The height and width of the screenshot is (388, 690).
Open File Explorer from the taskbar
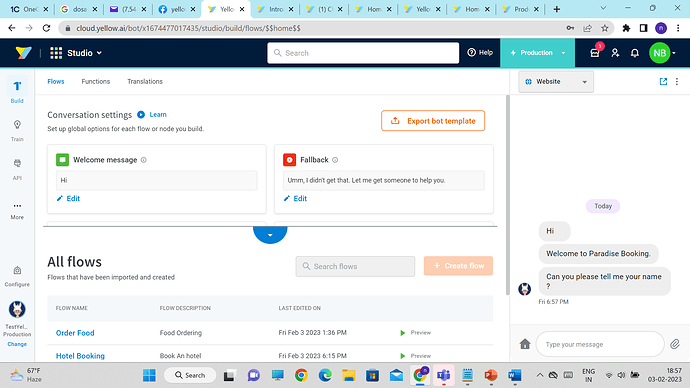pos(349,375)
